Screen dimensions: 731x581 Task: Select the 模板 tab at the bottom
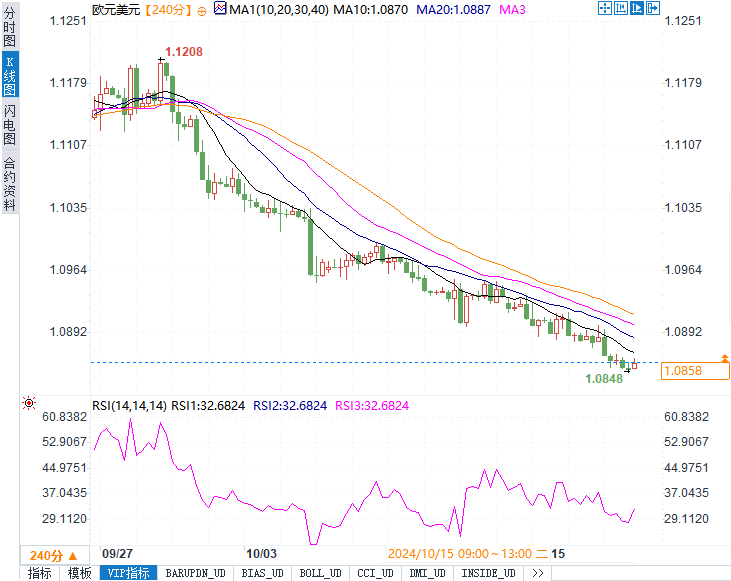tap(78, 573)
